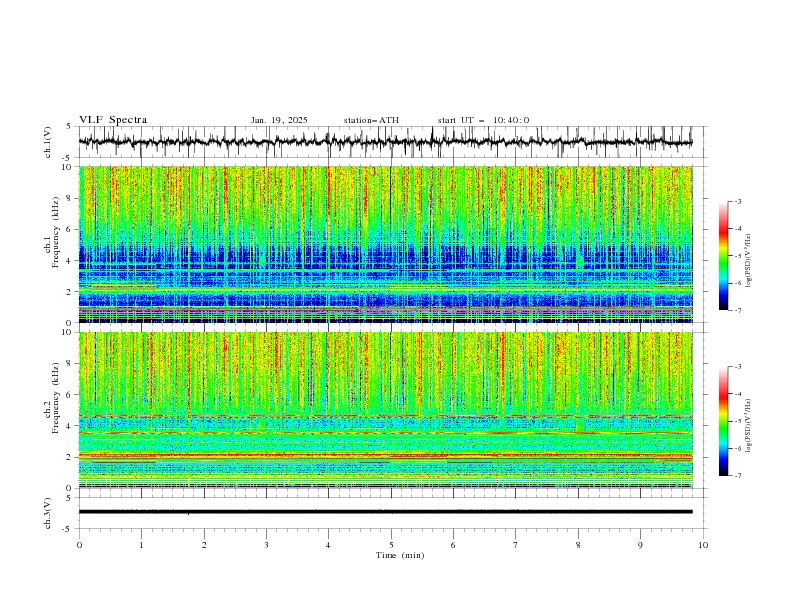Click the ch.1 frequency tick "6"
This screenshot has width=792, height=612.
pos(70,229)
